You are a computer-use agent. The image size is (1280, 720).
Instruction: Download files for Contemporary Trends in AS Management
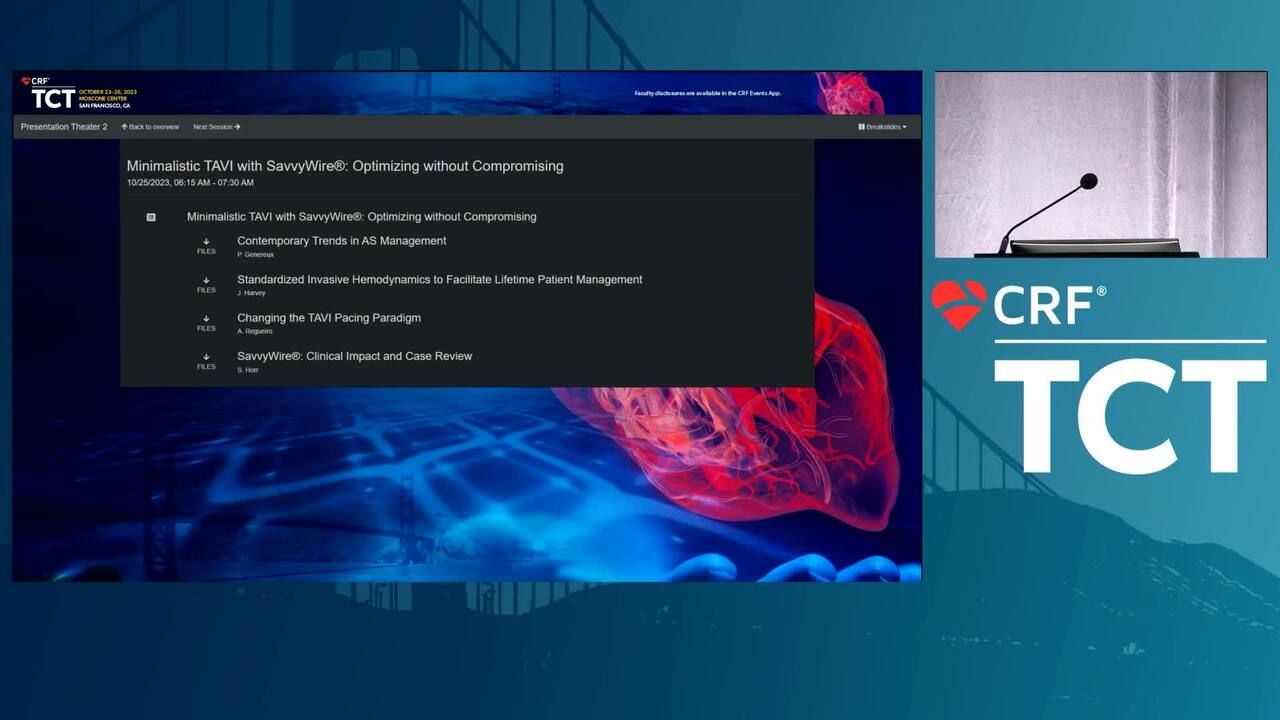[206, 246]
